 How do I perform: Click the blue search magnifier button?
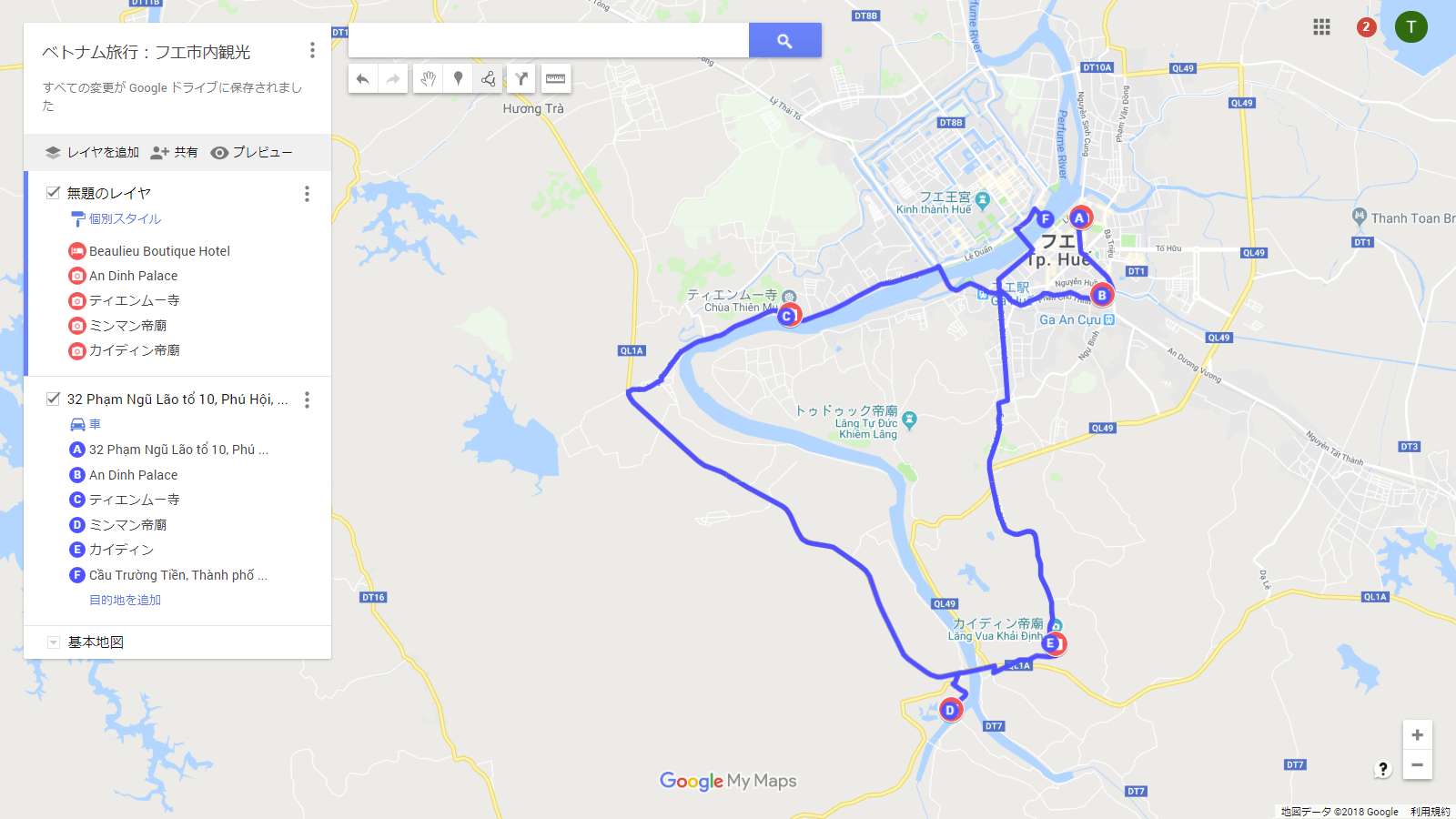pyautogui.click(x=784, y=40)
